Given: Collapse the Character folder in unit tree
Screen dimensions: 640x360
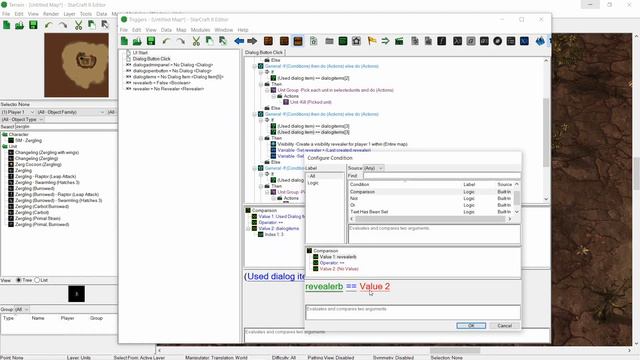Looking at the screenshot, I should tap(4, 134).
